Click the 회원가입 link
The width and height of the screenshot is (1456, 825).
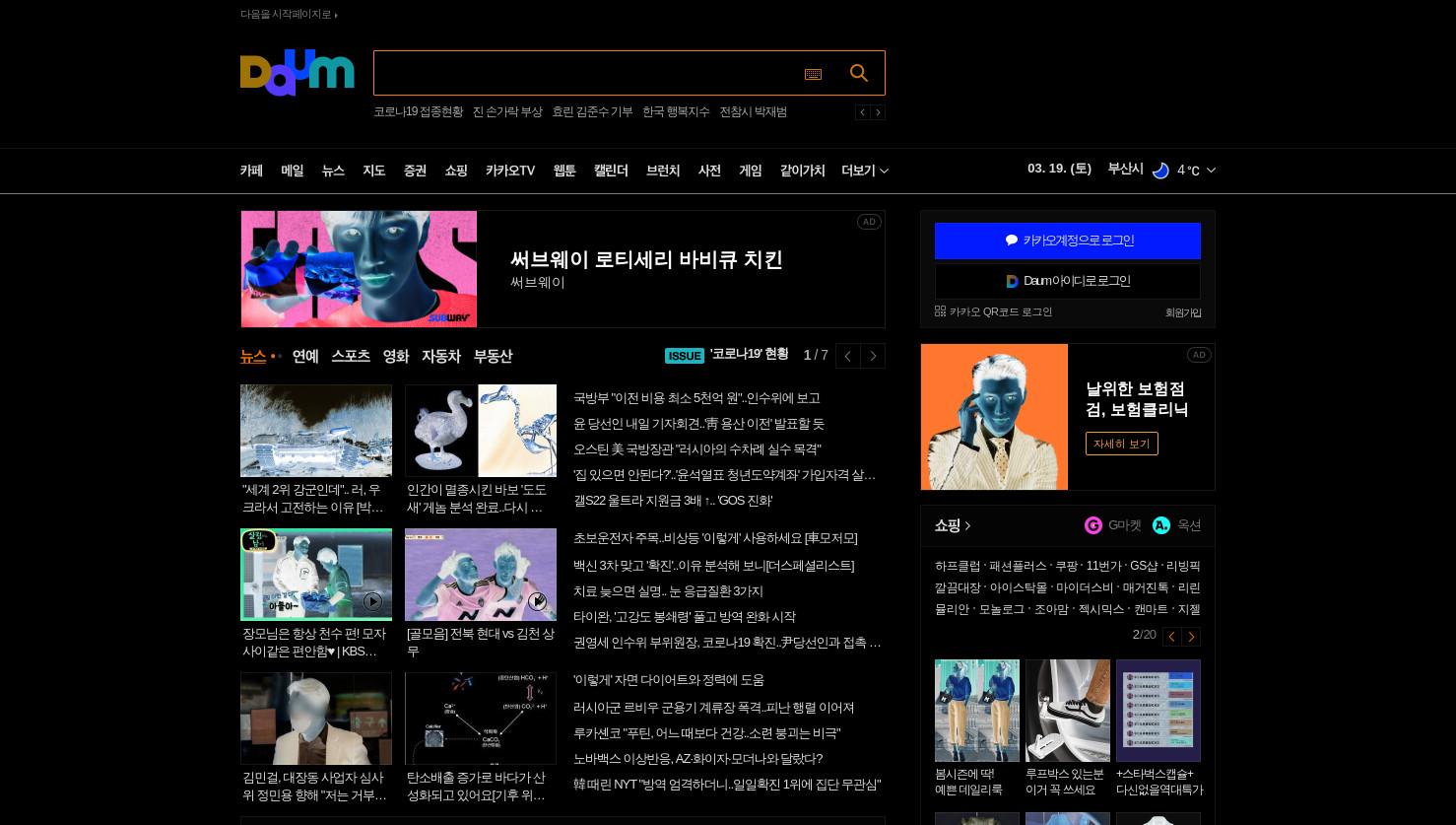point(1183,312)
